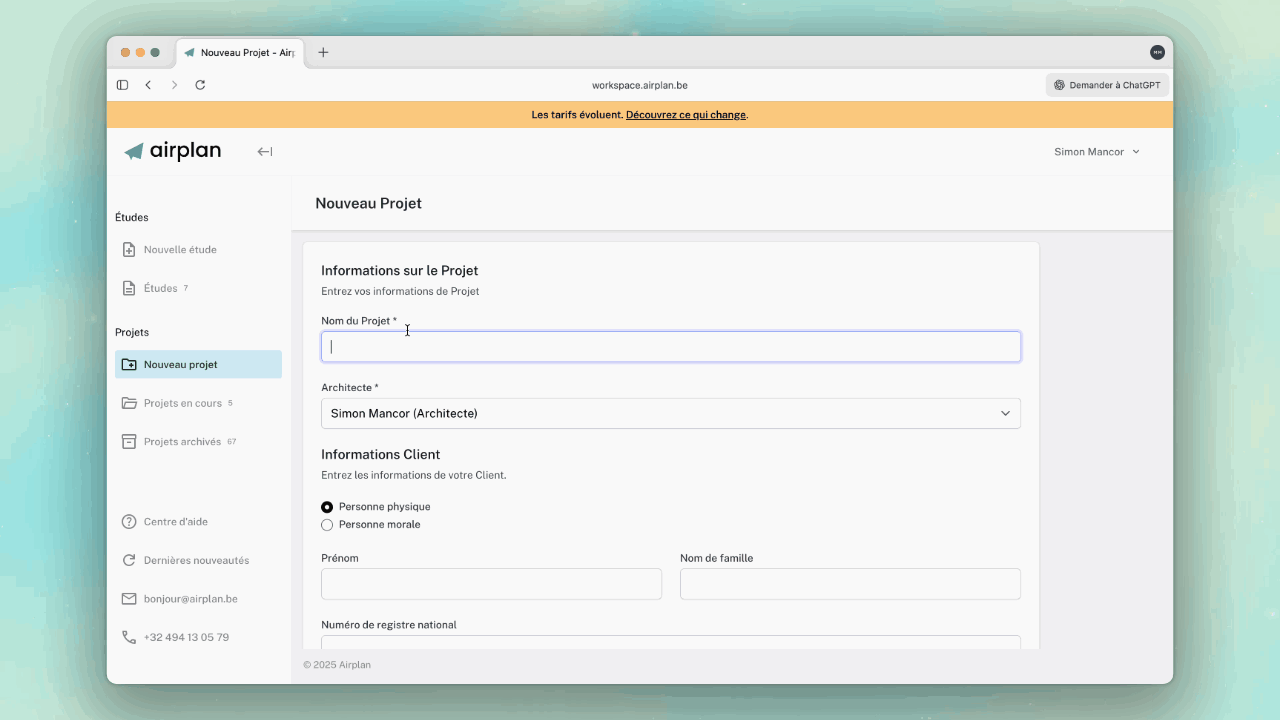Open the Simon Mancor user menu
Image resolution: width=1280 pixels, height=720 pixels.
coord(1096,152)
